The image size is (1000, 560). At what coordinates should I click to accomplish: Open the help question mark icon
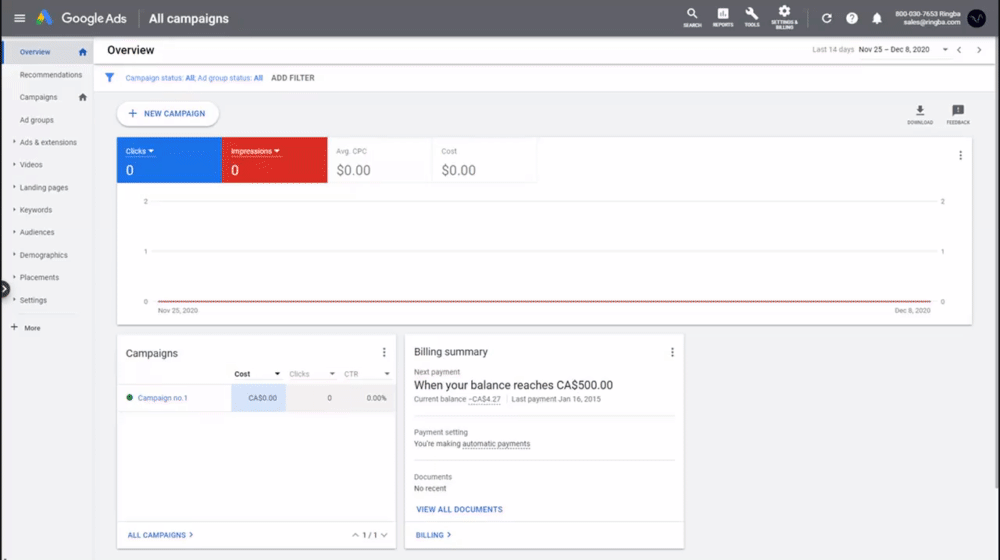tap(852, 18)
